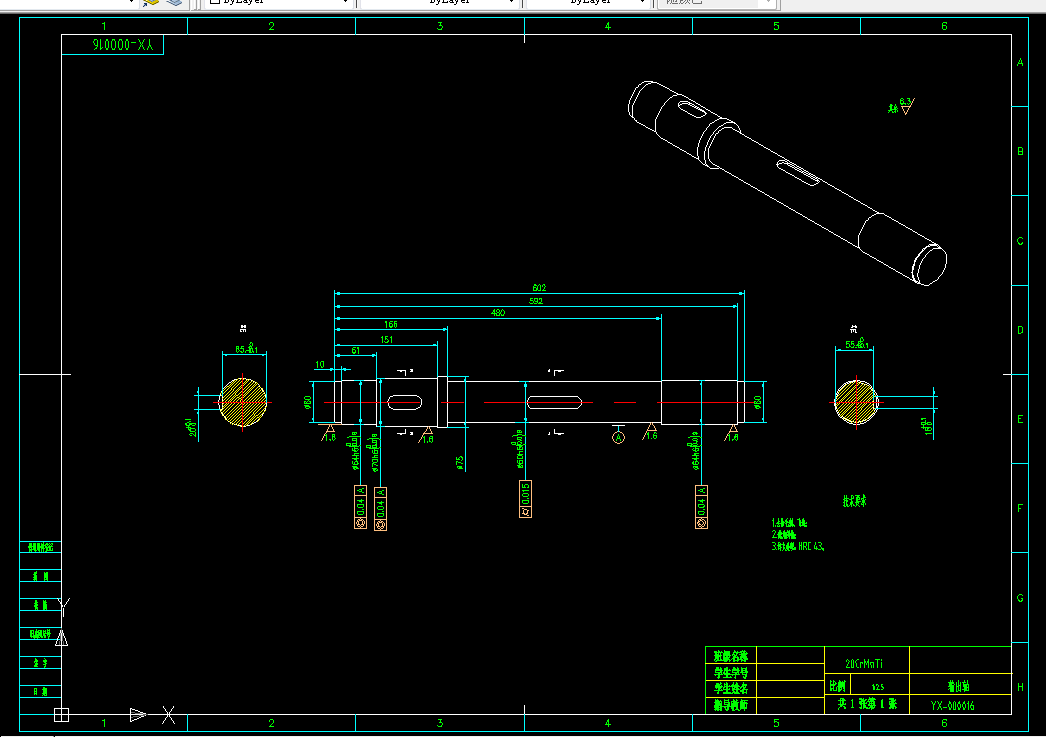This screenshot has height=737, width=1046.
Task: Click the right hatched section circle
Action: tap(857, 402)
